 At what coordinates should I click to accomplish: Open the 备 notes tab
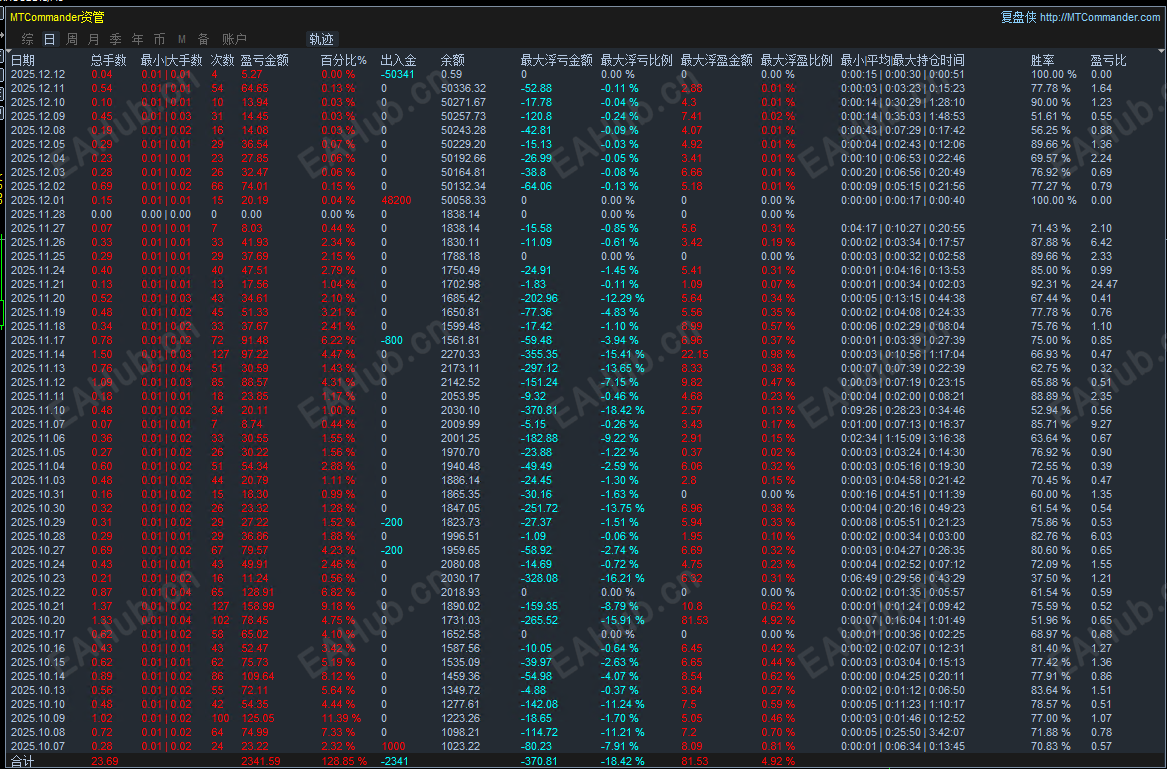coord(204,39)
